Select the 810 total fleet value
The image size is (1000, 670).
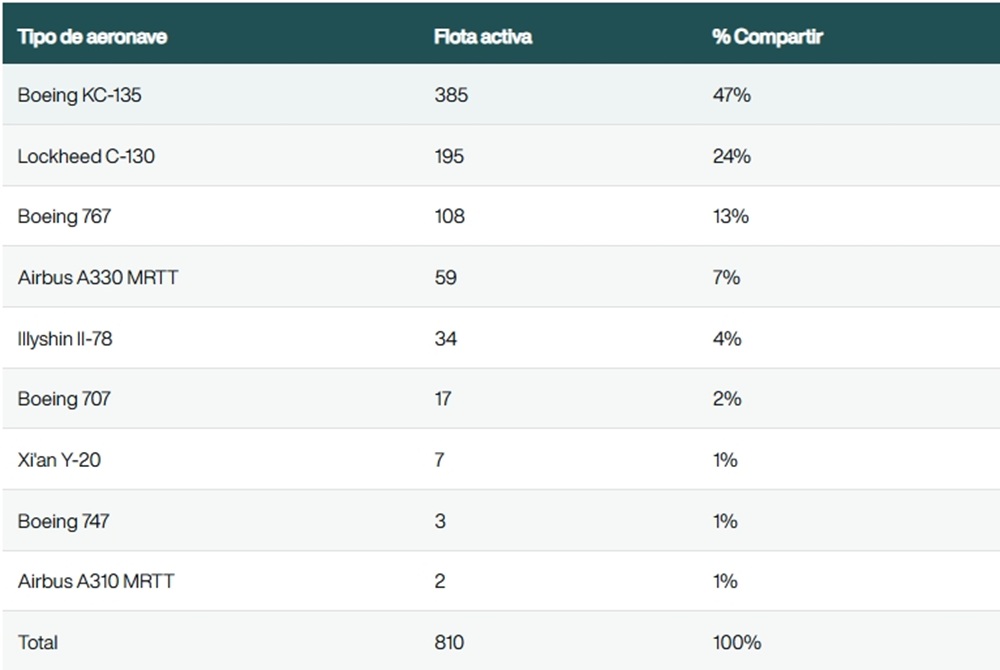tap(449, 642)
